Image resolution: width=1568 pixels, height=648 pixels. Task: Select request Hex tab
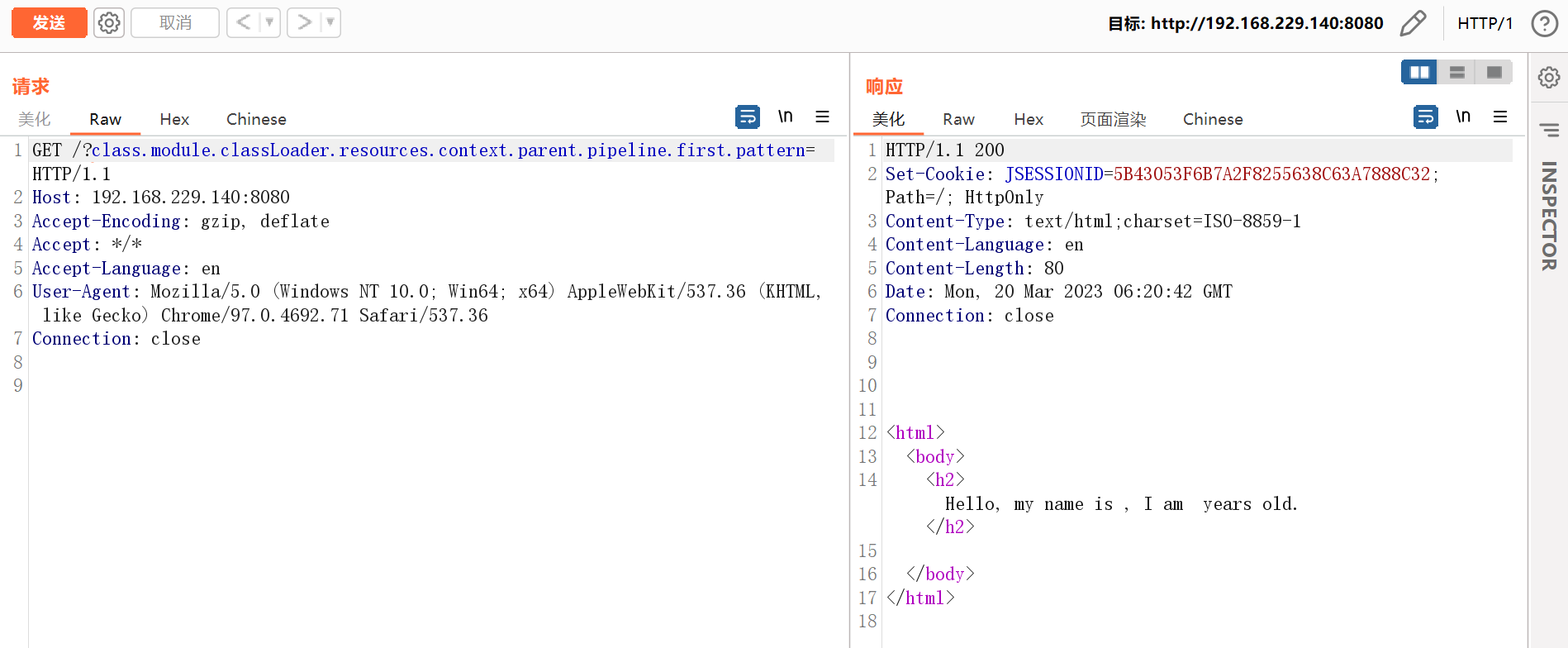pos(174,119)
